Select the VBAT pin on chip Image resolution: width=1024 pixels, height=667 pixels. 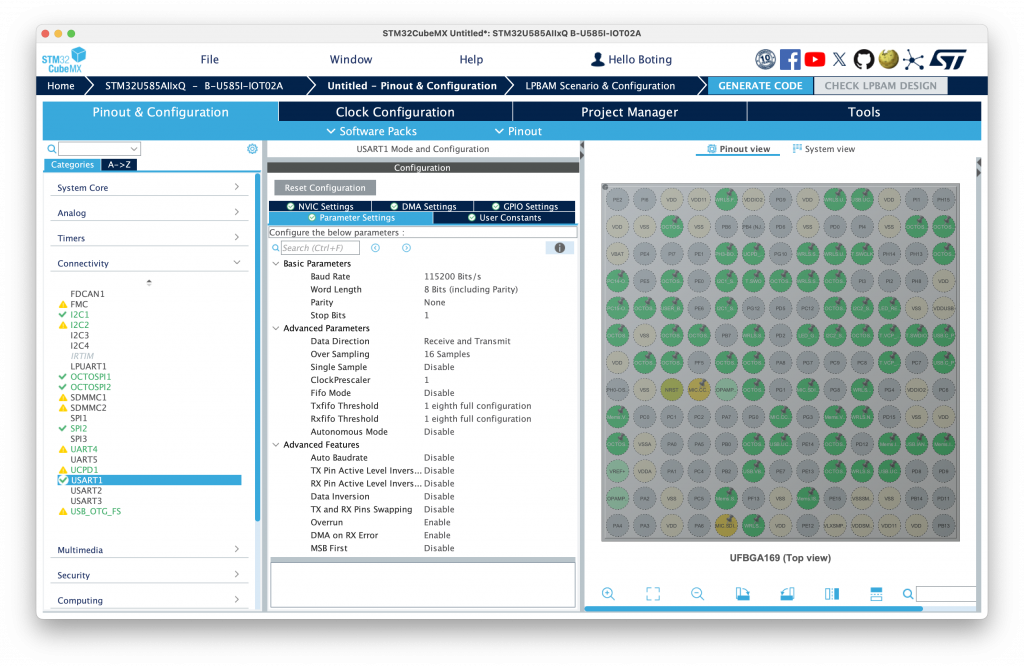click(x=617, y=254)
